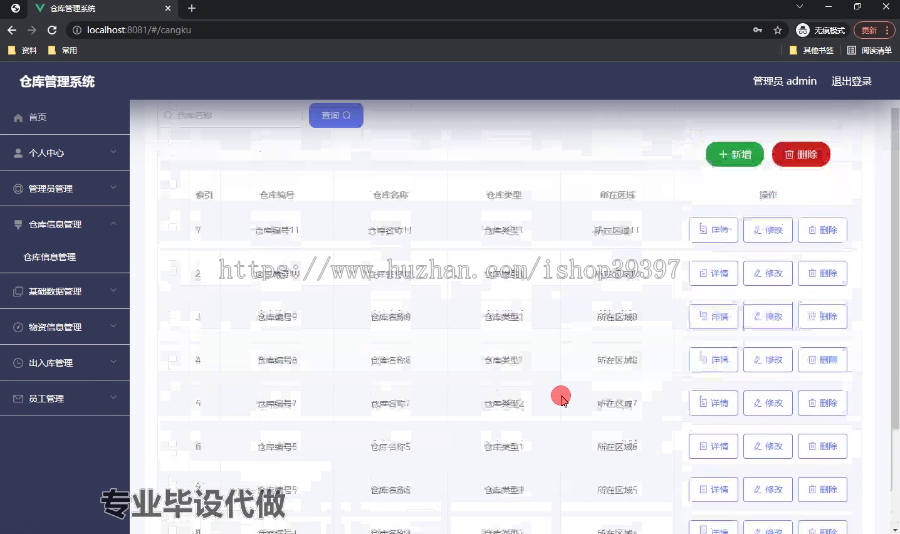
Task: Reload the localhost page
Action: (52, 30)
